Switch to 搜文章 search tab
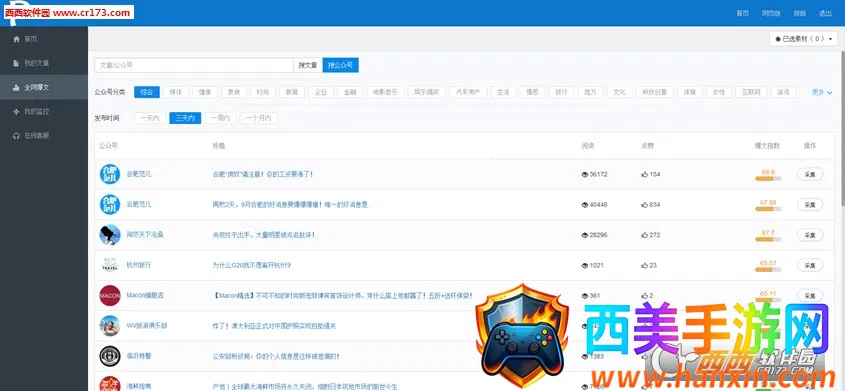Viewport: 845px width, 391px height. pyautogui.click(x=308, y=65)
